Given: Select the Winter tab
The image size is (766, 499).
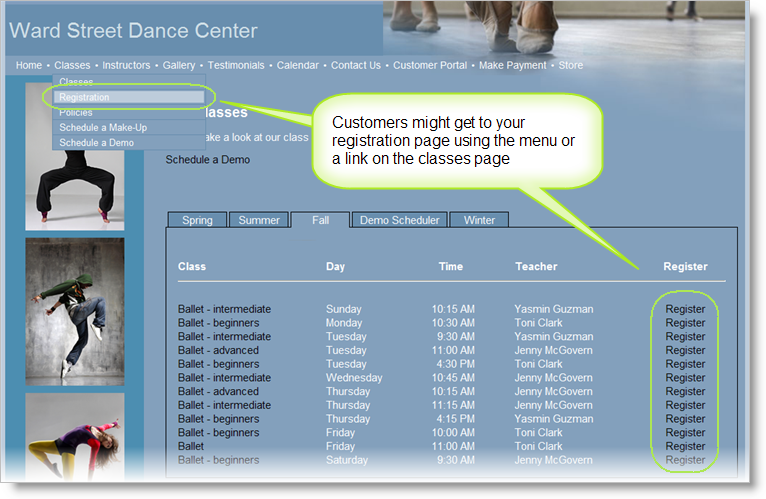Looking at the screenshot, I should tap(479, 220).
